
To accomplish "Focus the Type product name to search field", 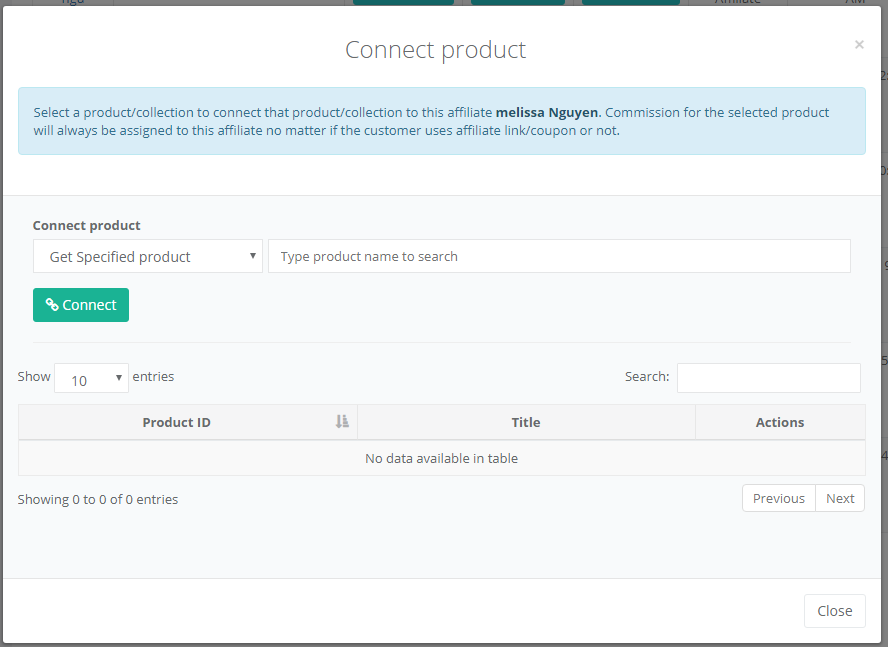I will [559, 257].
